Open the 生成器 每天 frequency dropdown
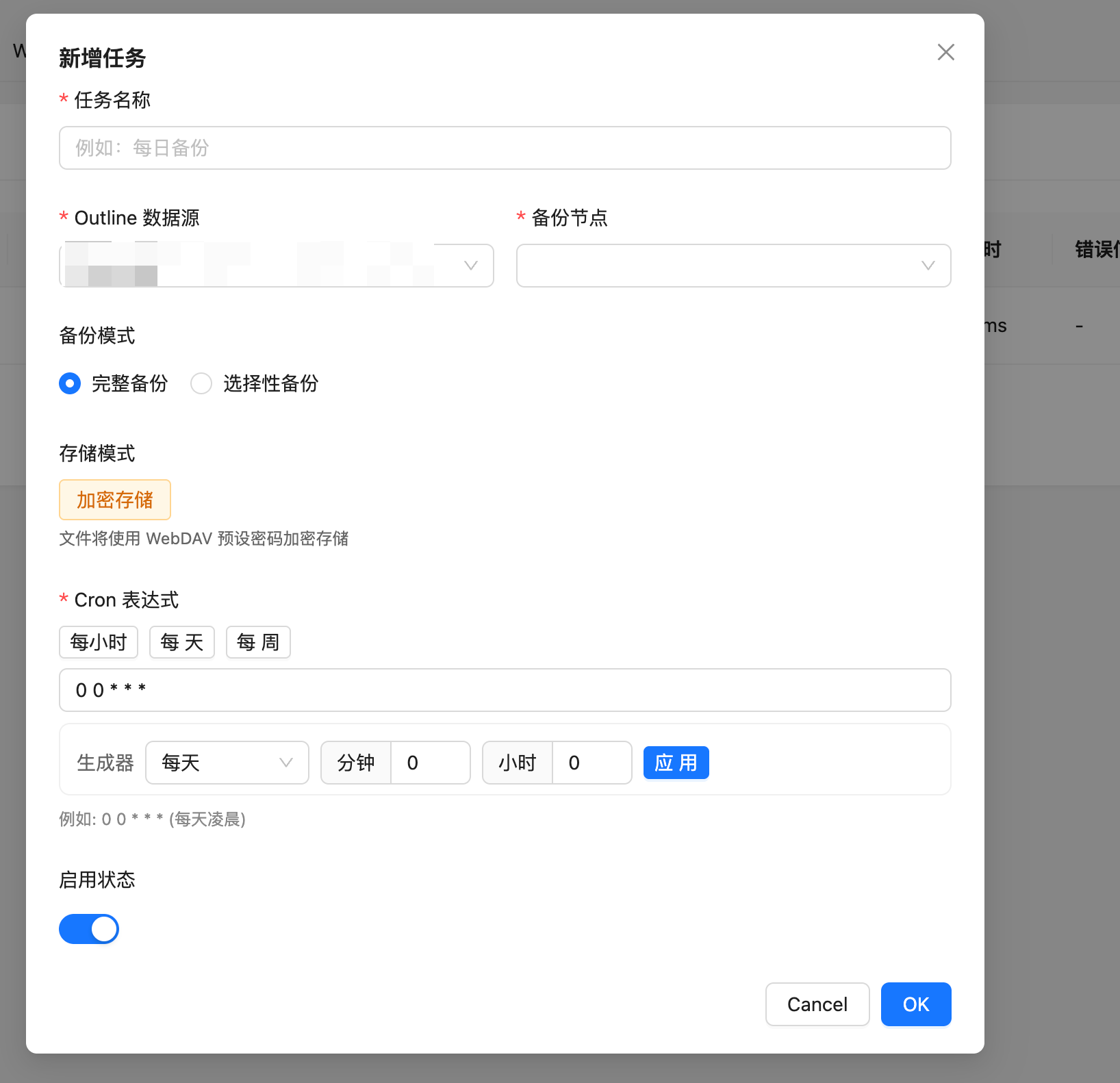Image resolution: width=1120 pixels, height=1083 pixels. pyautogui.click(x=227, y=763)
